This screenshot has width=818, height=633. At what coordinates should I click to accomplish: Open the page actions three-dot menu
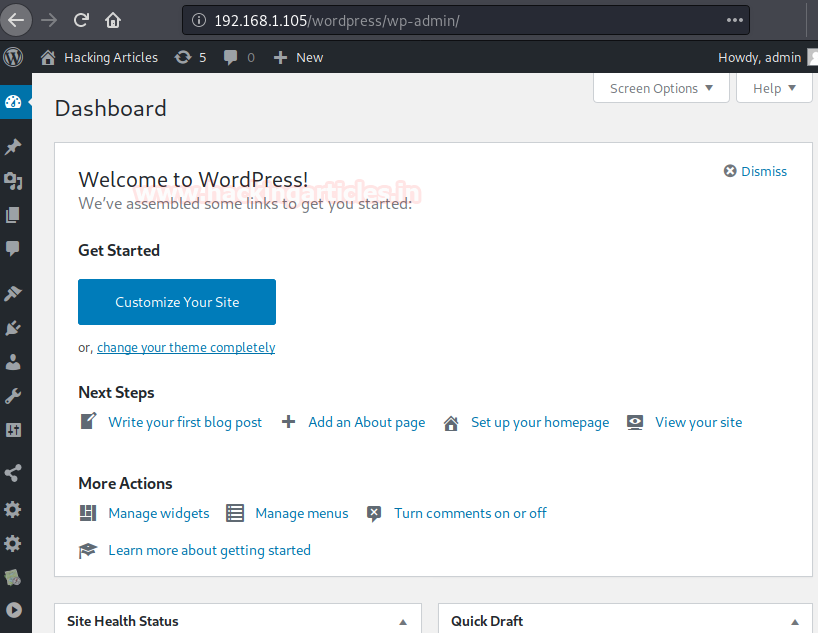tap(735, 20)
